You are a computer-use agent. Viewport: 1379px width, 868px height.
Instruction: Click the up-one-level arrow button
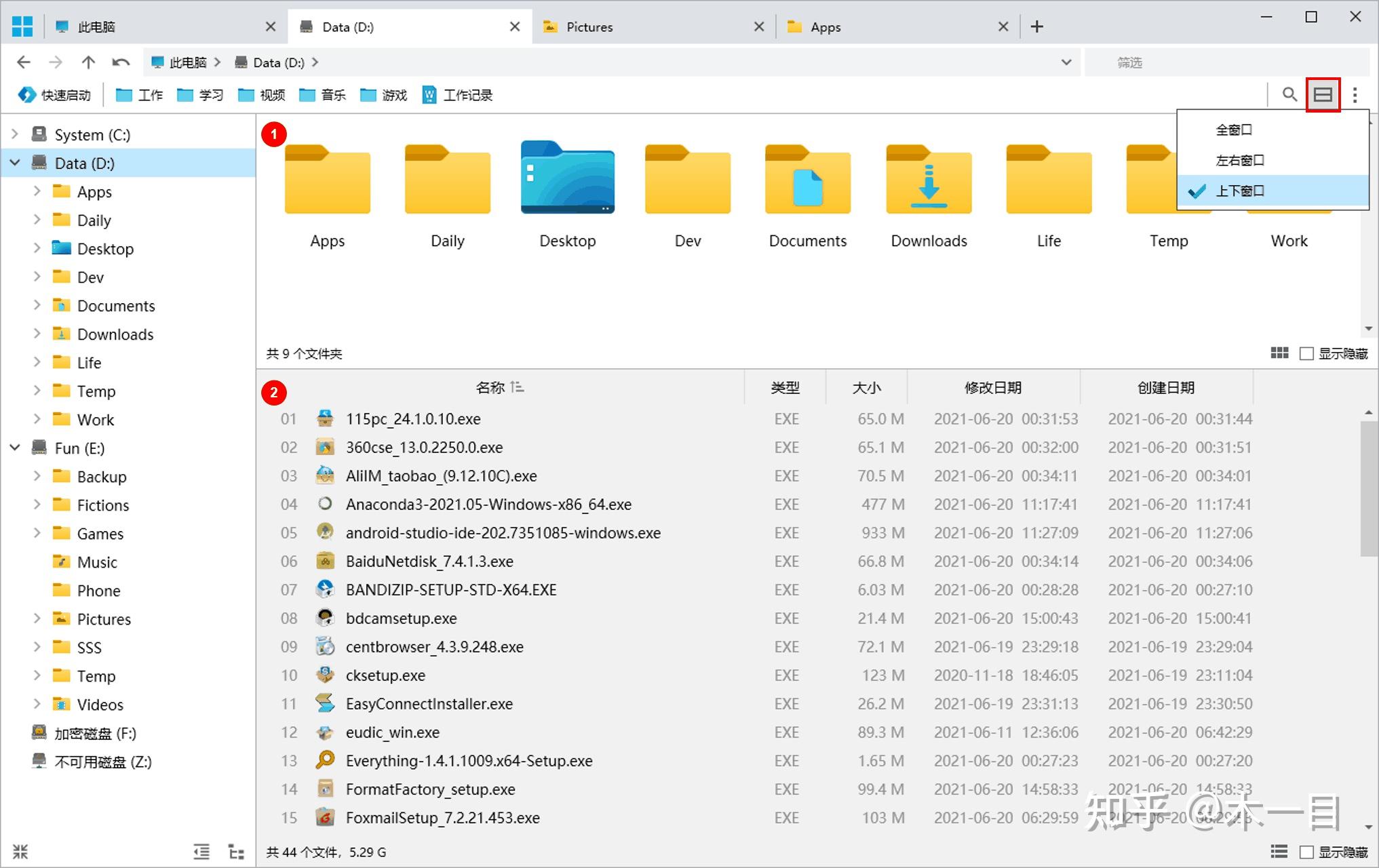point(88,62)
